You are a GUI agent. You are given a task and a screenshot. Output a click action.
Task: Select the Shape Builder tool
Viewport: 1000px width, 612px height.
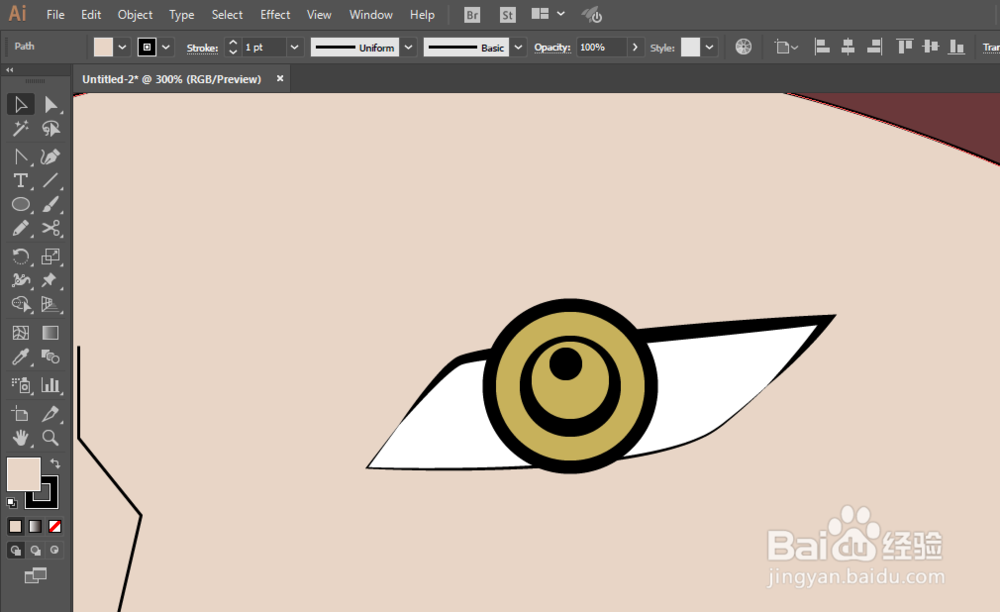tap(20, 304)
